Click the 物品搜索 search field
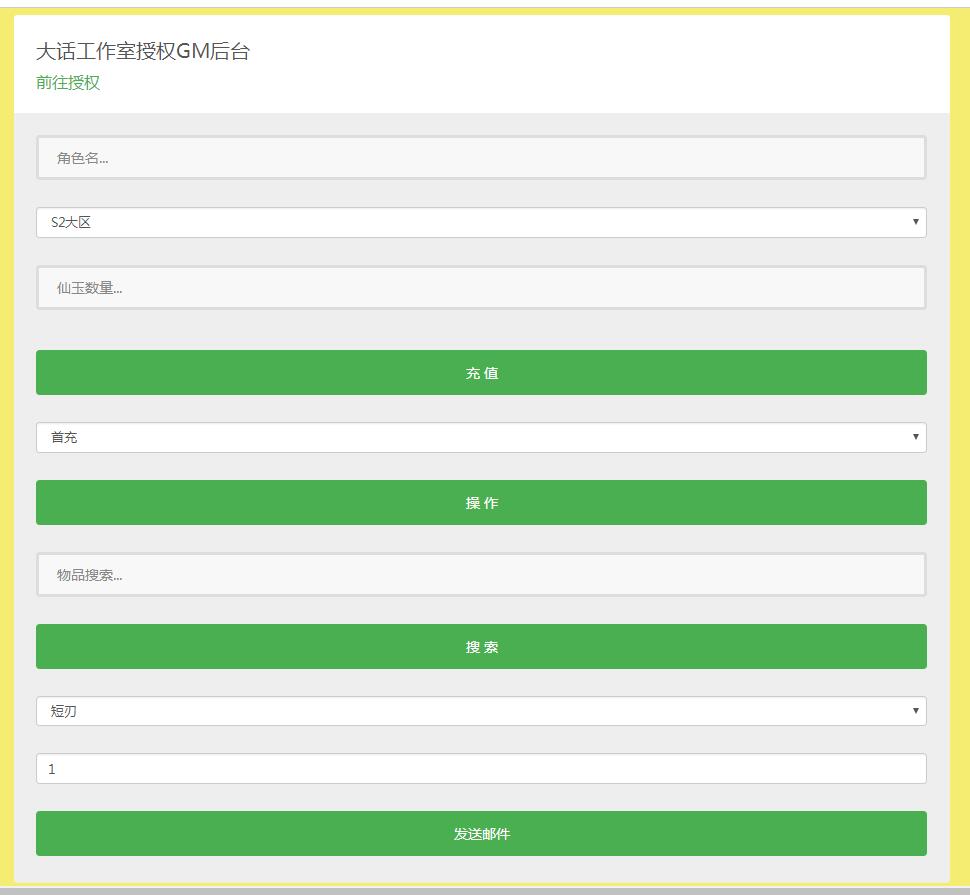970x895 pixels. point(481,575)
